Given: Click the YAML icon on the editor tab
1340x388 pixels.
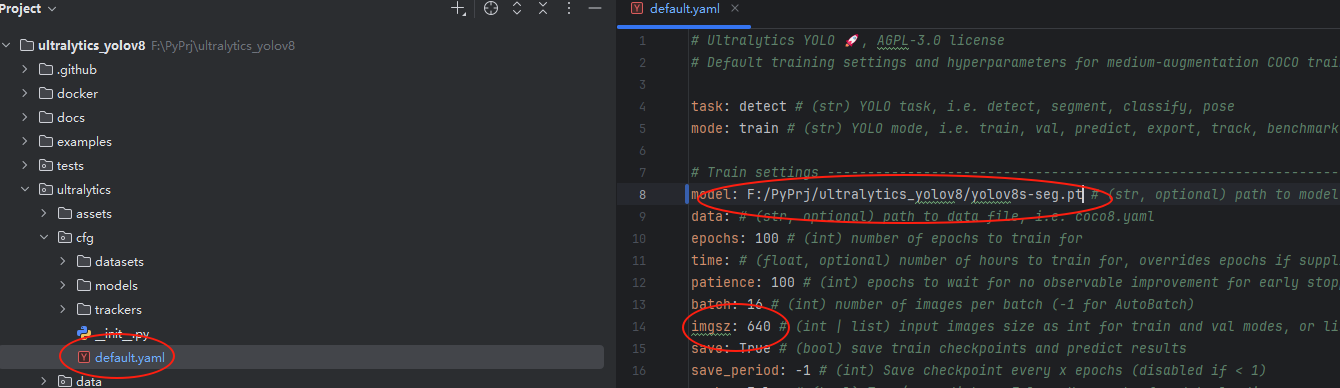Looking at the screenshot, I should point(637,9).
